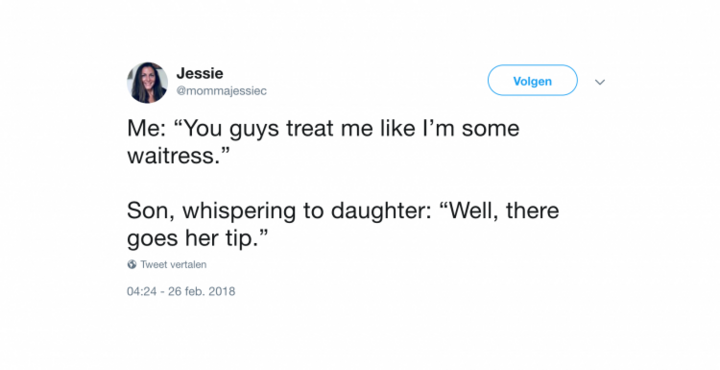This screenshot has width=720, height=370.
Task: Translate the tweet via Tweet vertalen
Action: coord(173,264)
